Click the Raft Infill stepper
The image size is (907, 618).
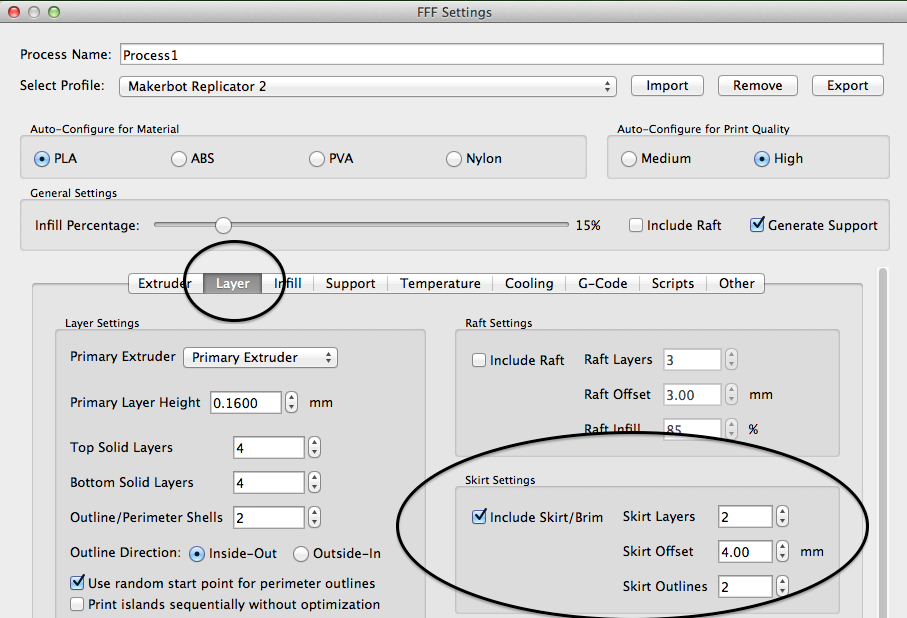(x=731, y=429)
